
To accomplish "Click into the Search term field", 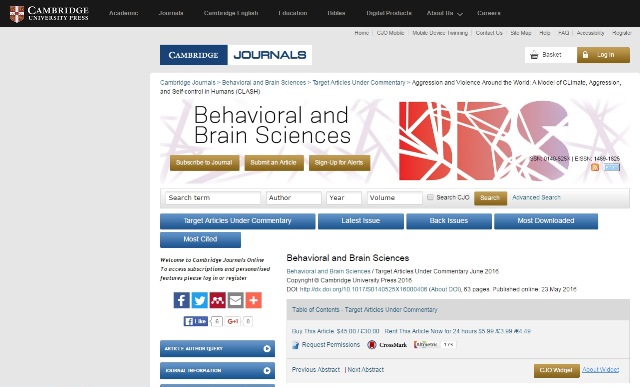I will click(x=213, y=198).
